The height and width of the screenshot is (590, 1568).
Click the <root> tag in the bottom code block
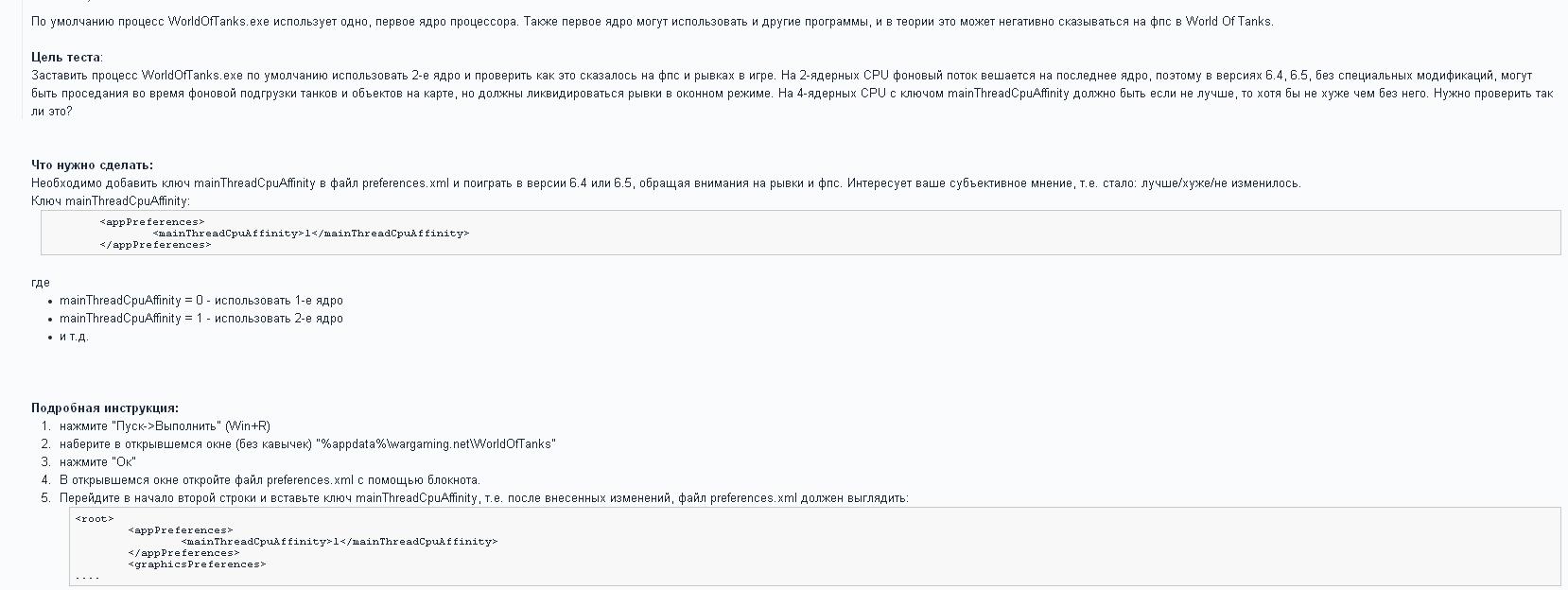[x=95, y=519]
